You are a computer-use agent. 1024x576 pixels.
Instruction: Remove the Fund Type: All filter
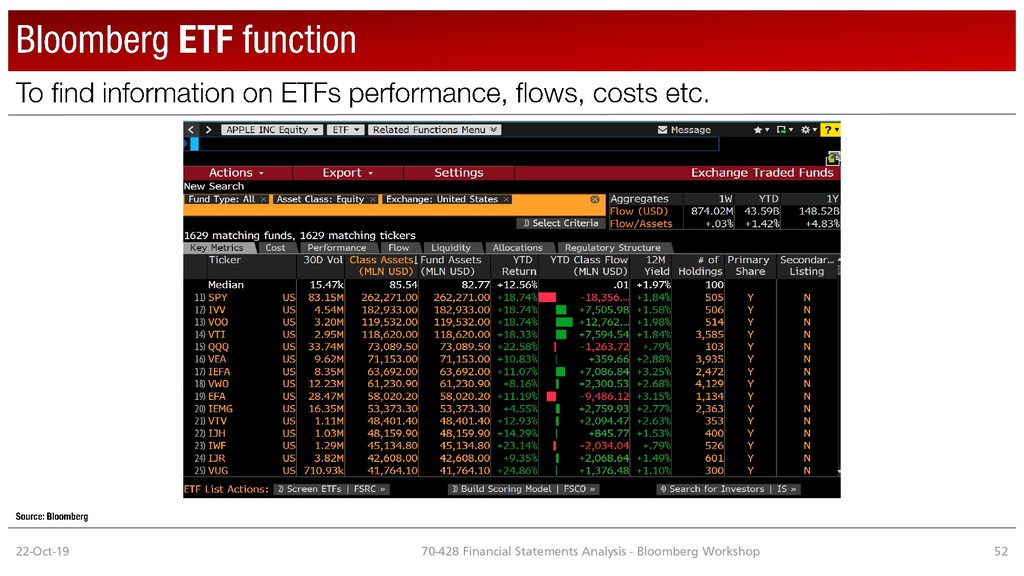(x=263, y=199)
